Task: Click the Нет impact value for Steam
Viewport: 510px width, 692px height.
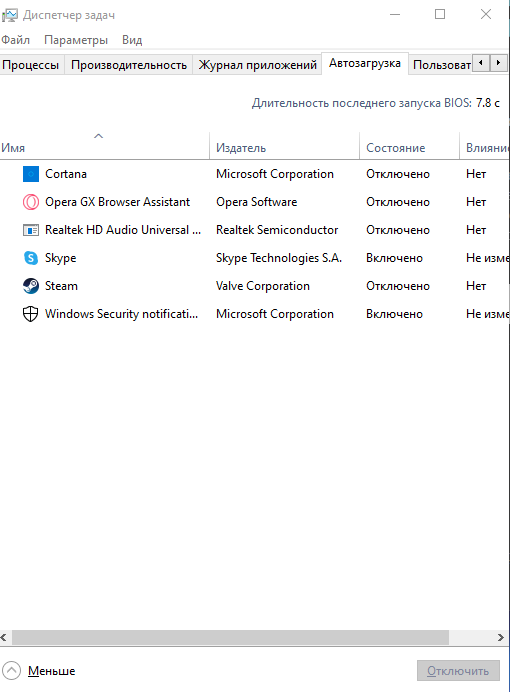Action: [x=476, y=286]
